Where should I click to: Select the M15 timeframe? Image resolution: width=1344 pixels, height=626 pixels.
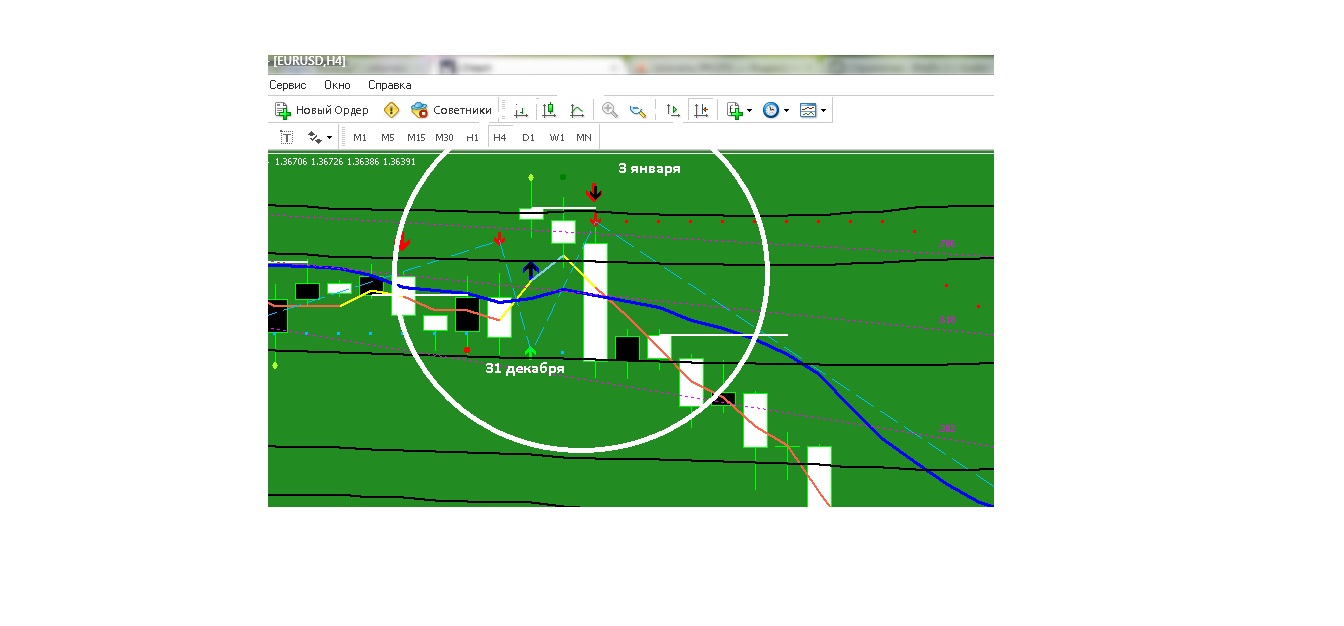click(x=416, y=137)
